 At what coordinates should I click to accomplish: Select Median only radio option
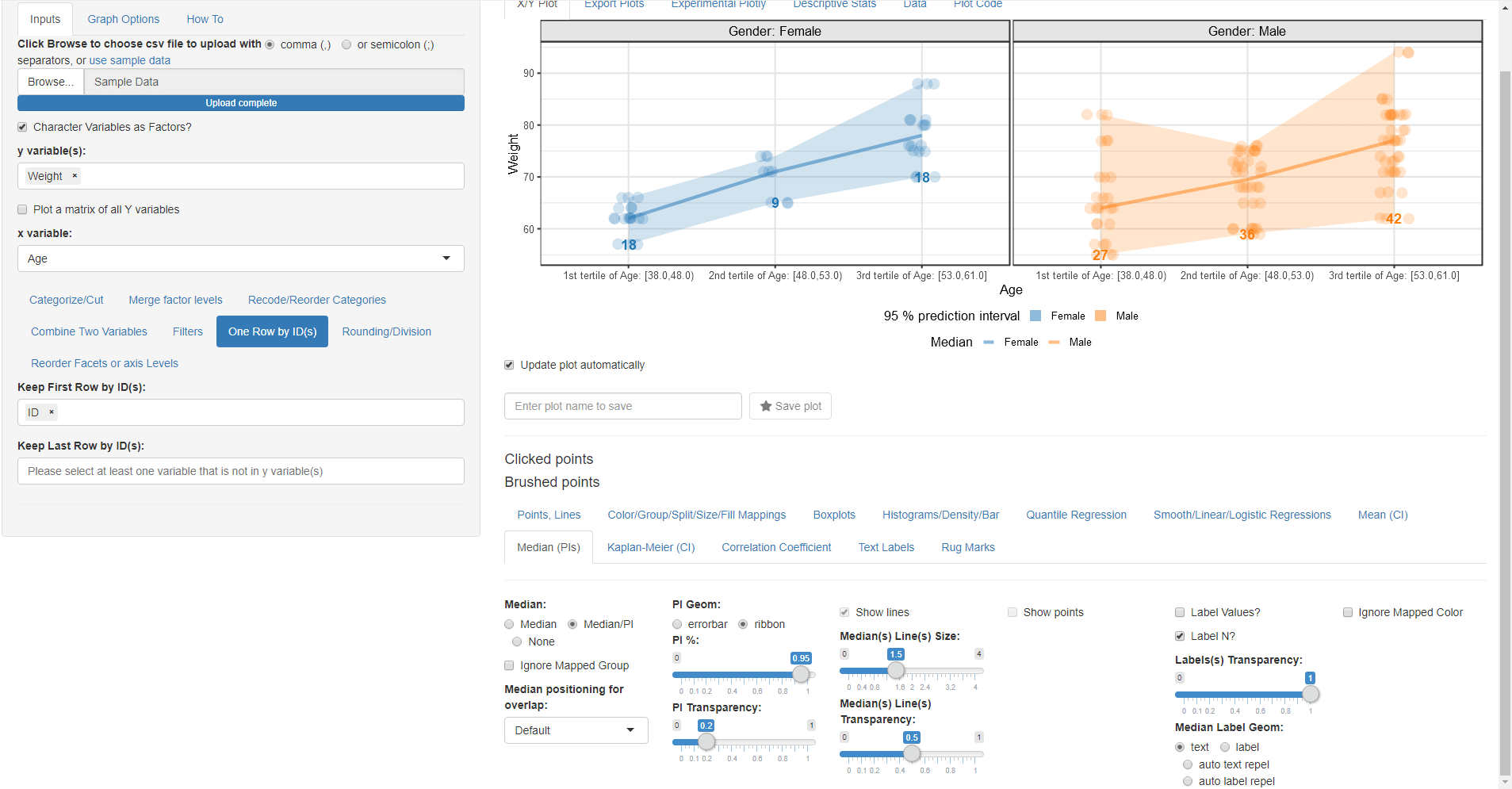pyautogui.click(x=509, y=624)
